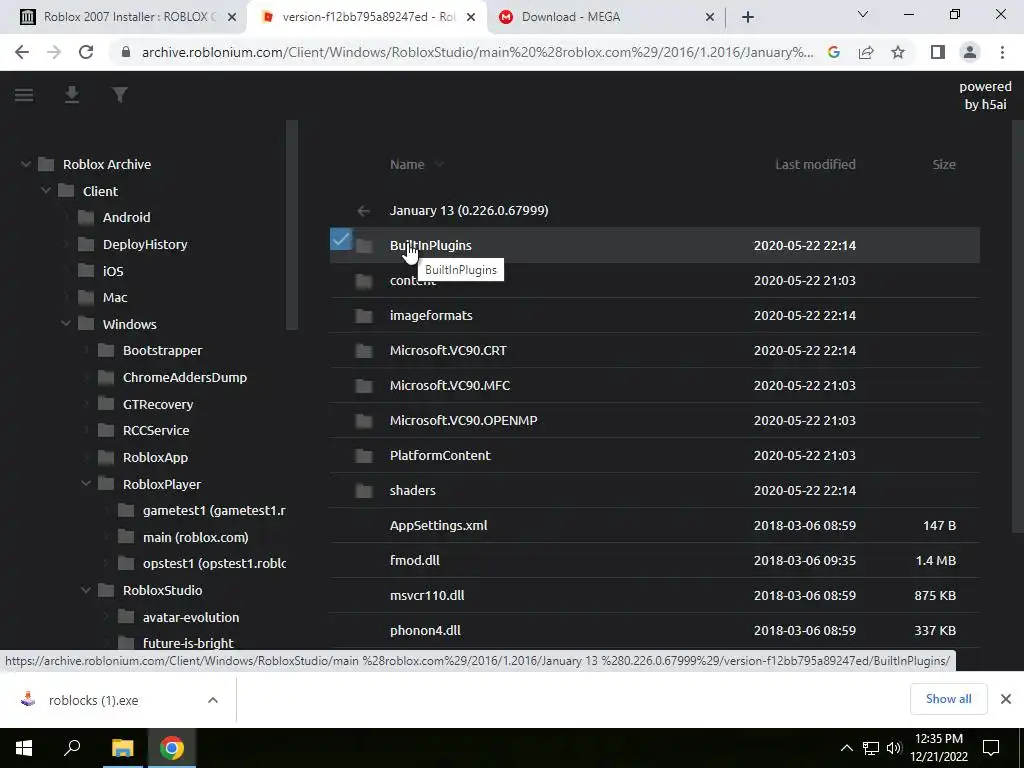Click the download selected files icon

(72, 95)
